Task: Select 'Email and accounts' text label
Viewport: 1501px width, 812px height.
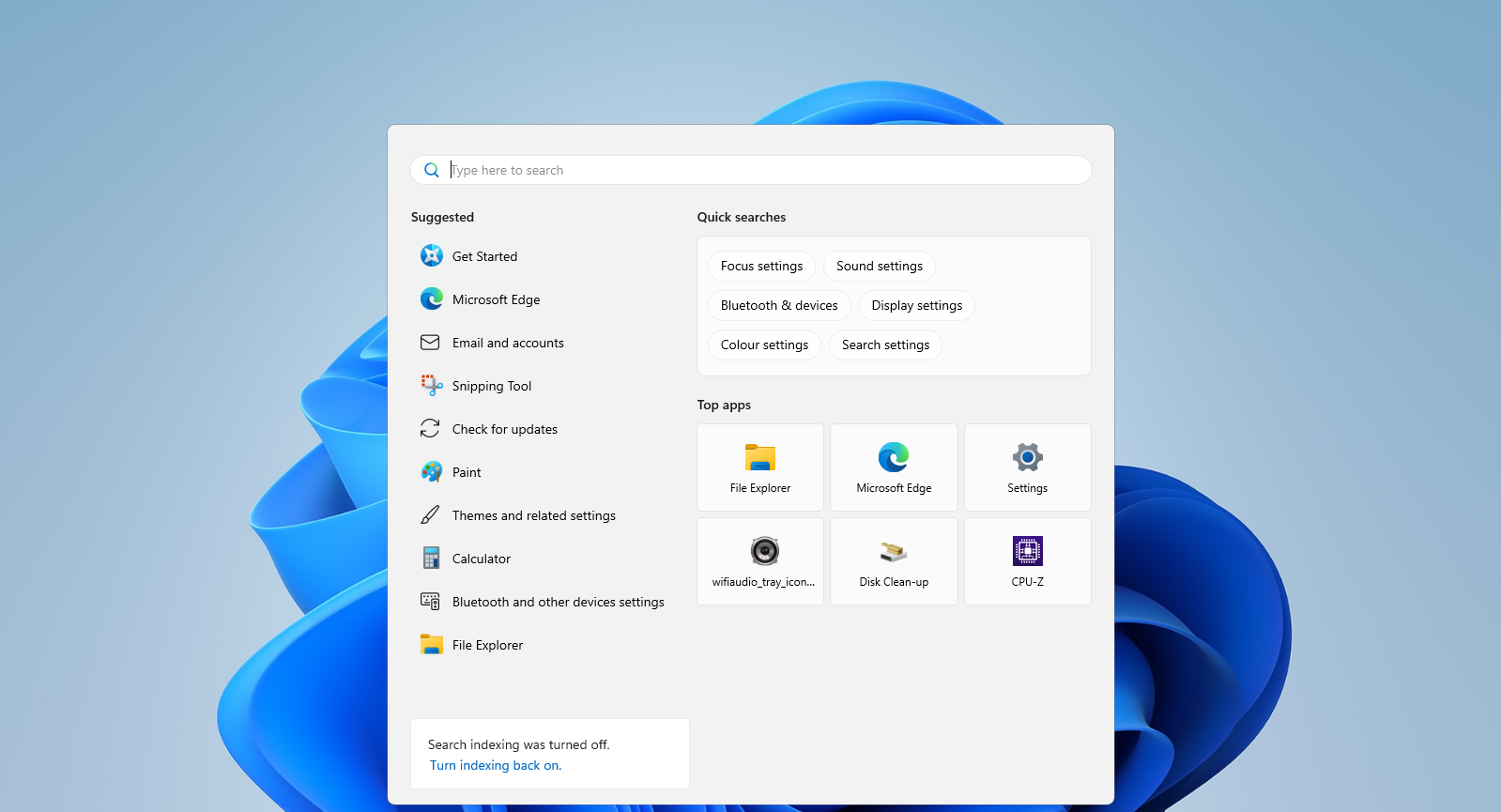Action: 508,343
